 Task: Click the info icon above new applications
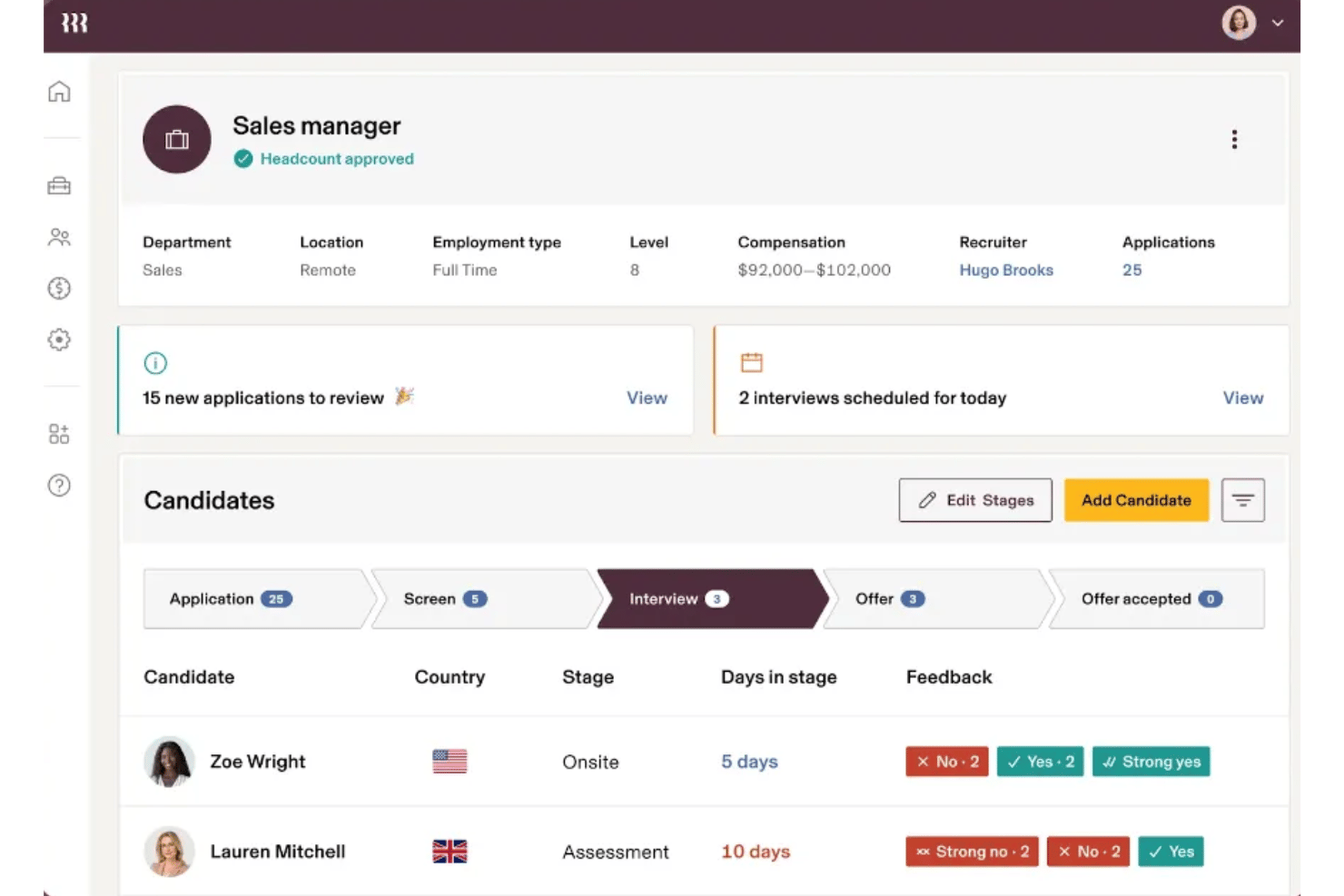(155, 363)
